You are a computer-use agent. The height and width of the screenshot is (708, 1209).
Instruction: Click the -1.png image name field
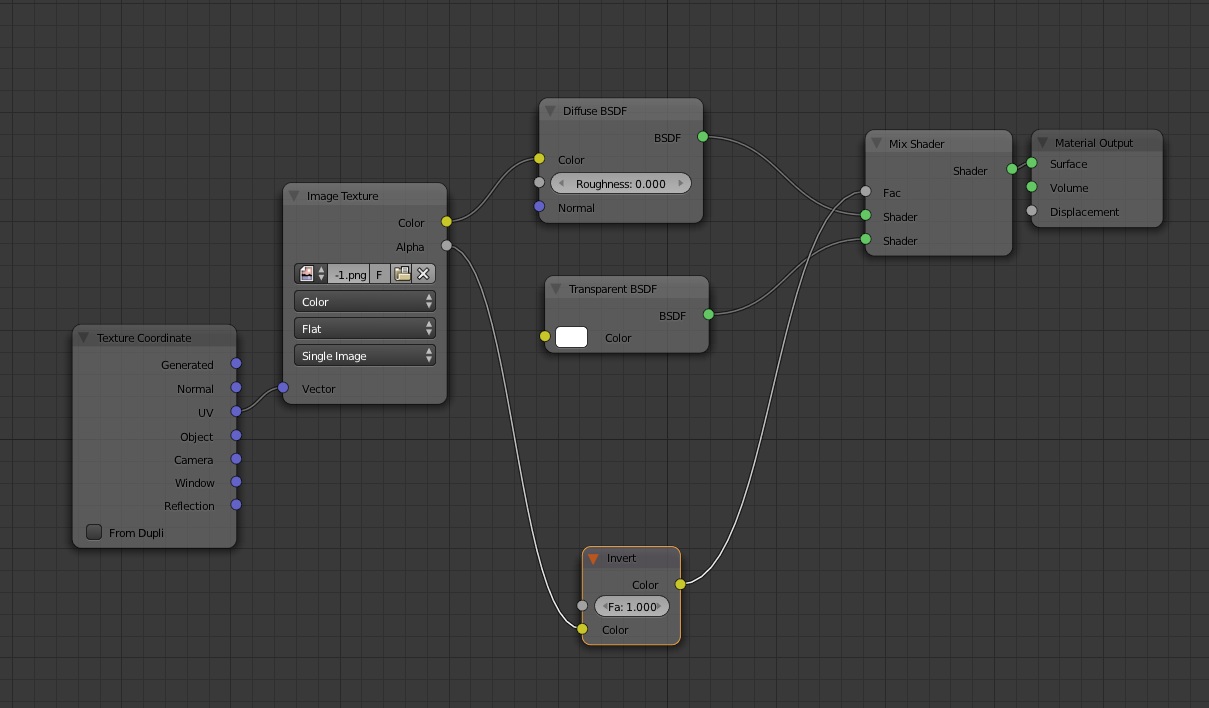(x=349, y=274)
